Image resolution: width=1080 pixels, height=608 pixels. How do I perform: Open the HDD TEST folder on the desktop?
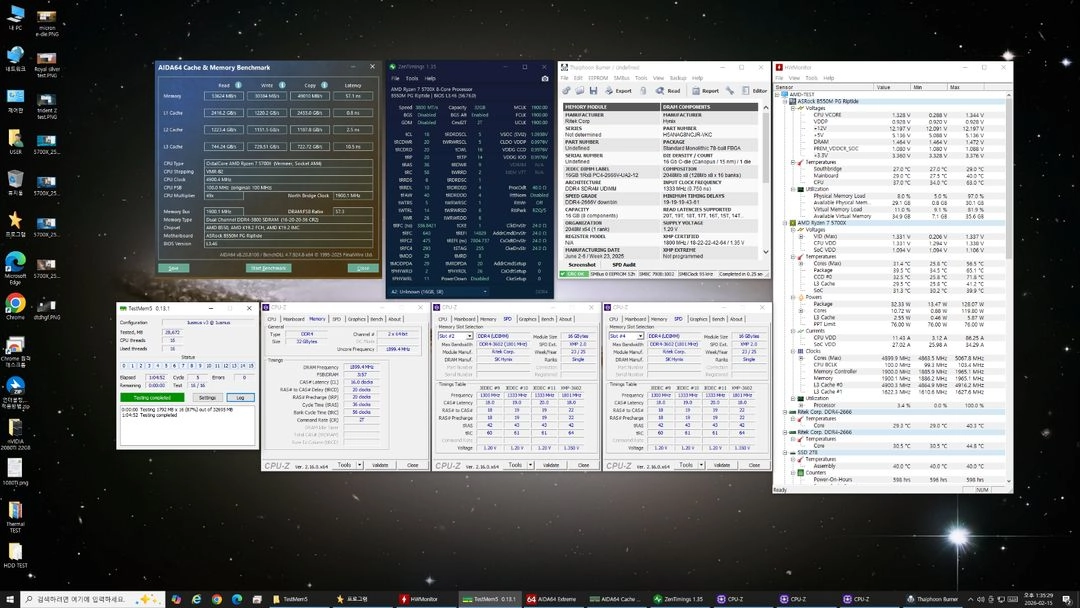(x=15, y=556)
